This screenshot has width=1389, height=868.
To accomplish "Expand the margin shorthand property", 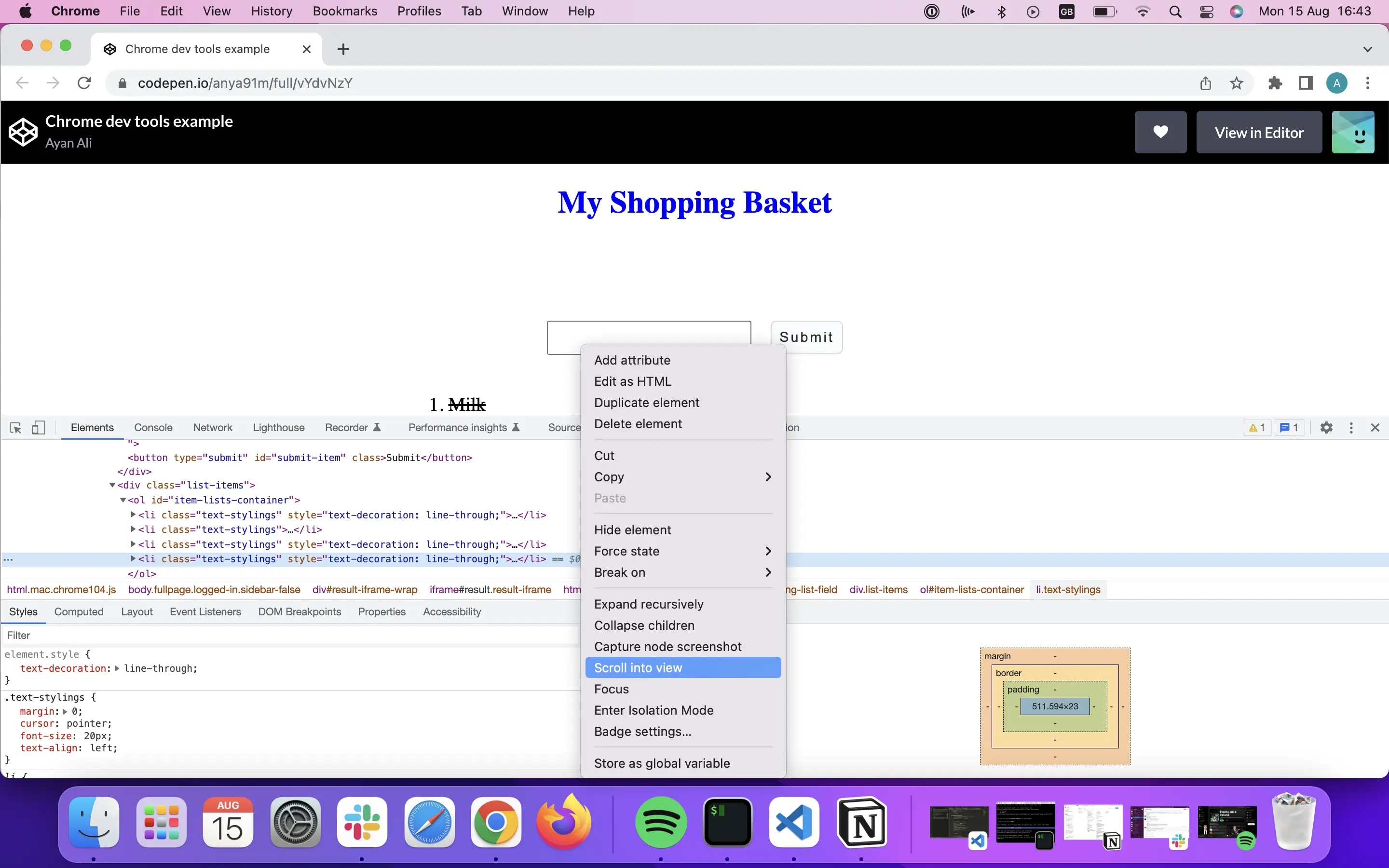I will (x=65, y=711).
